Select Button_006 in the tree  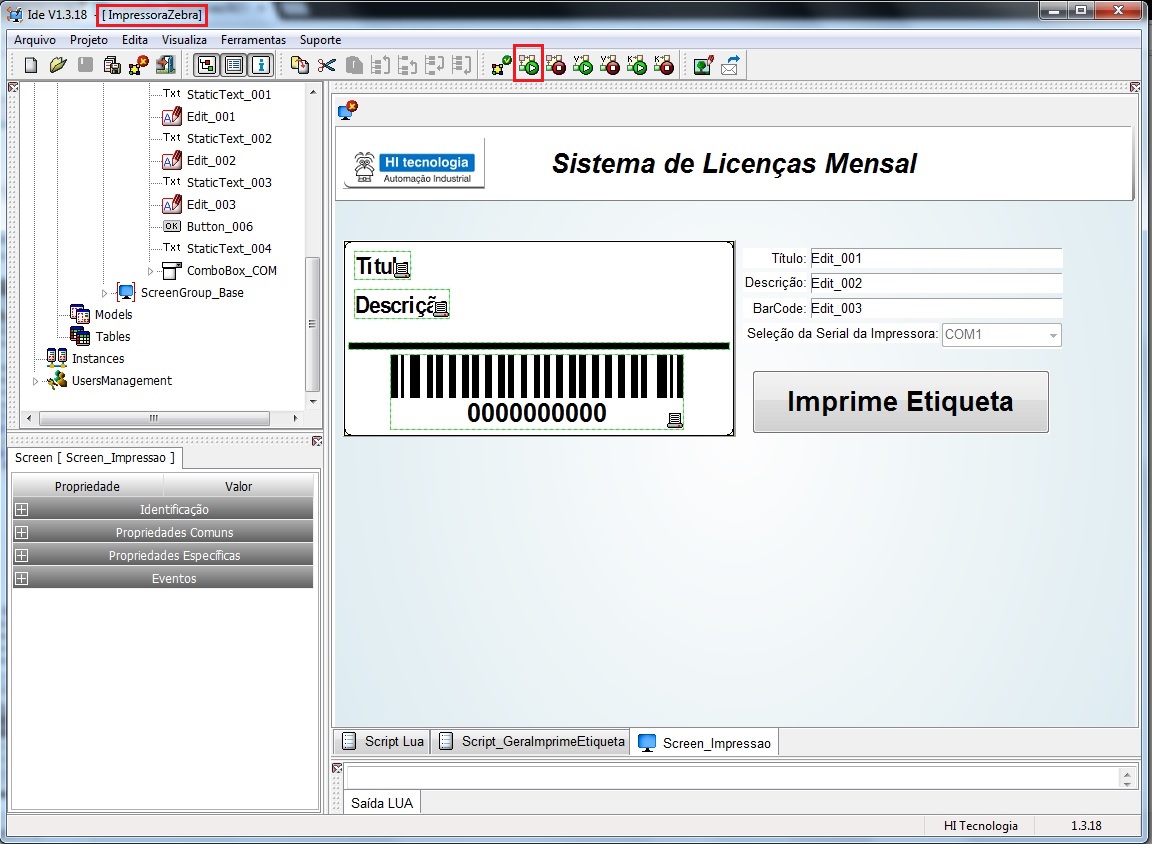(220, 226)
